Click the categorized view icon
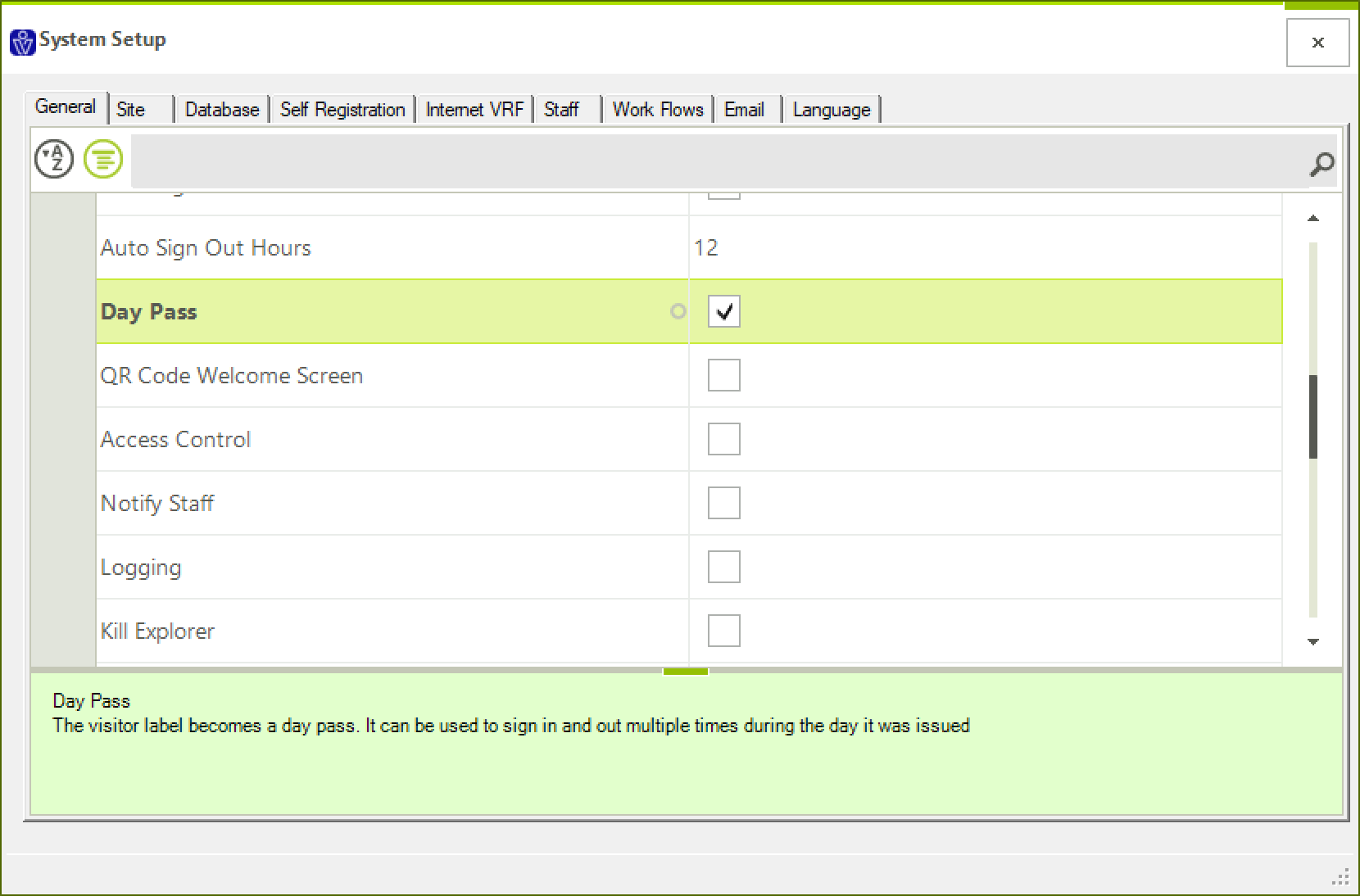This screenshot has width=1360, height=896. (103, 159)
